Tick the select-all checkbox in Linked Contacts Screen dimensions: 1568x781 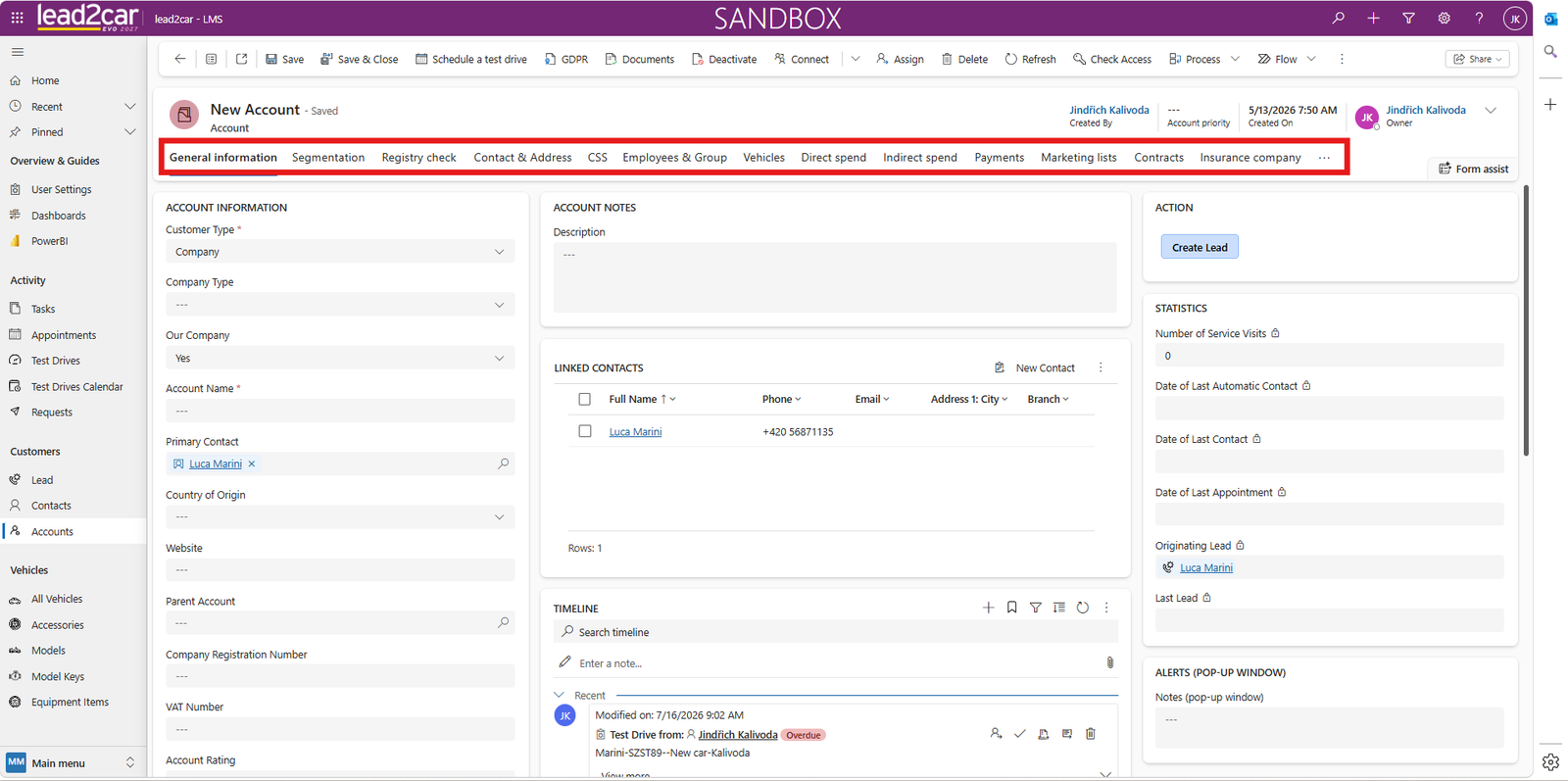coord(585,399)
